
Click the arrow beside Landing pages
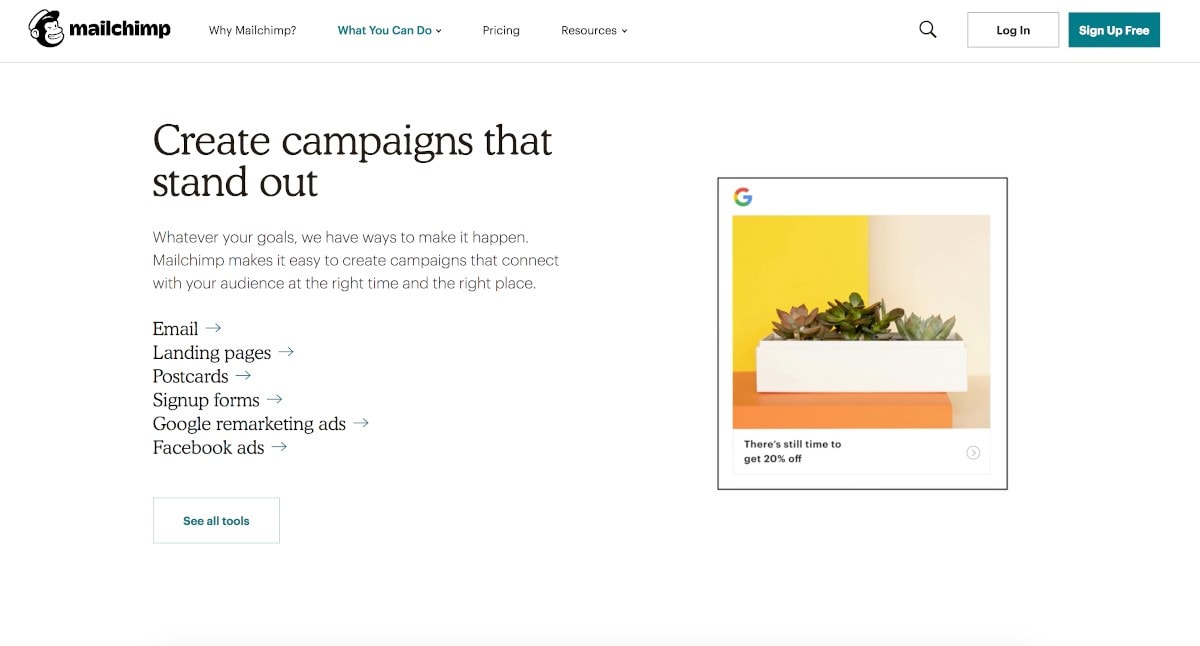[x=286, y=352]
